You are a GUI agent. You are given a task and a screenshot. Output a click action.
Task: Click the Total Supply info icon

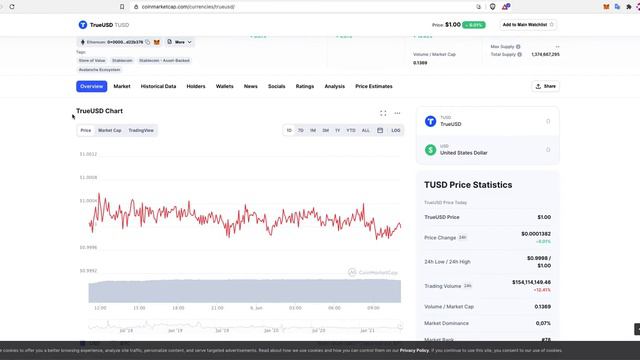(519, 54)
